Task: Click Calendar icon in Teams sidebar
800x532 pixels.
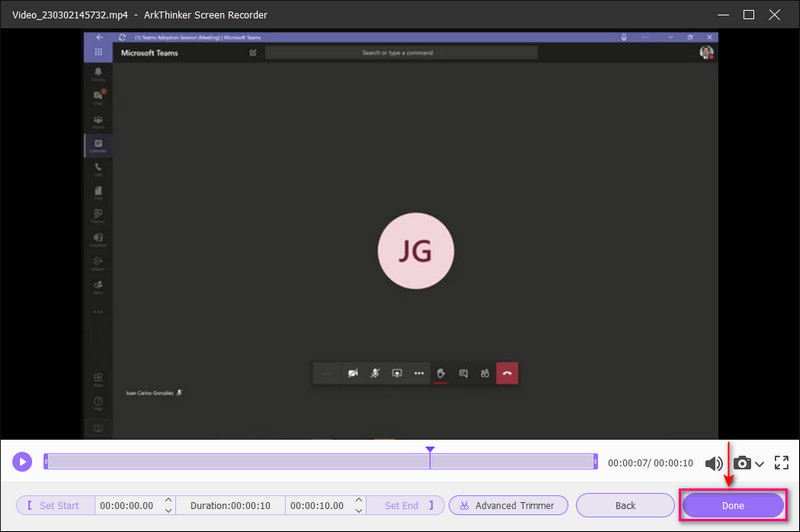Action: point(98,145)
